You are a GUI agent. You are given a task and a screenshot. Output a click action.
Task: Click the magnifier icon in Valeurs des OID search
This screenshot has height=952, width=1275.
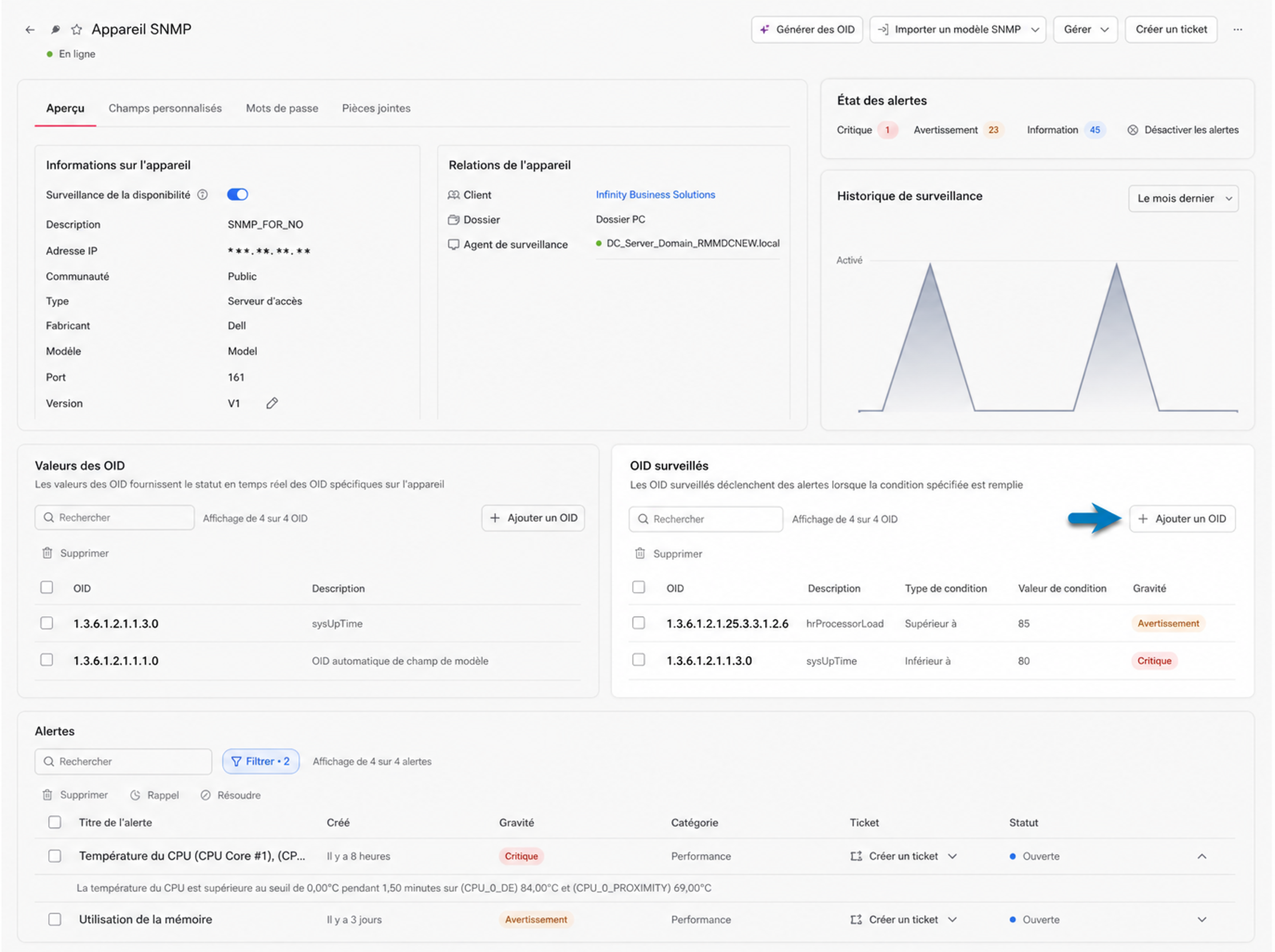49,518
